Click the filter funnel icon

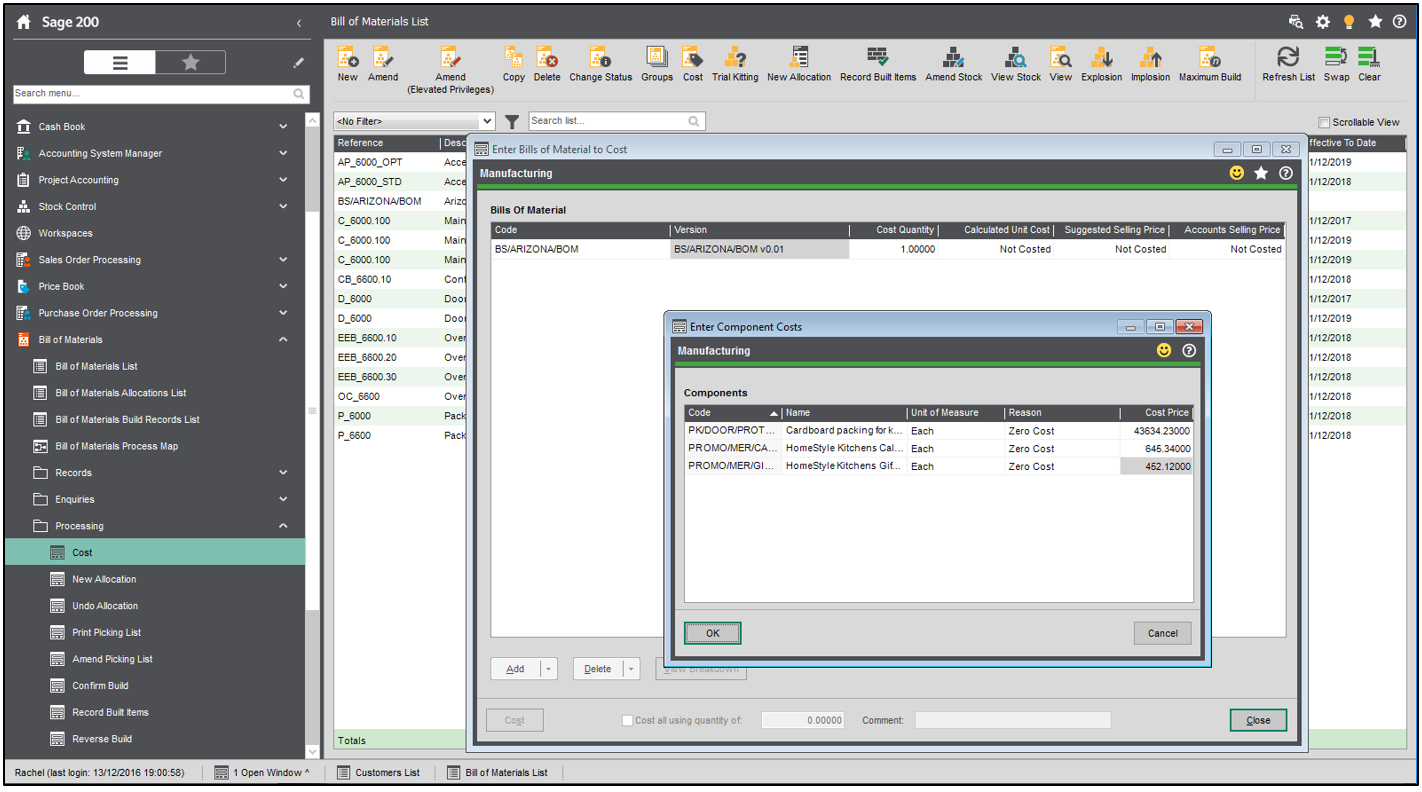coord(512,122)
